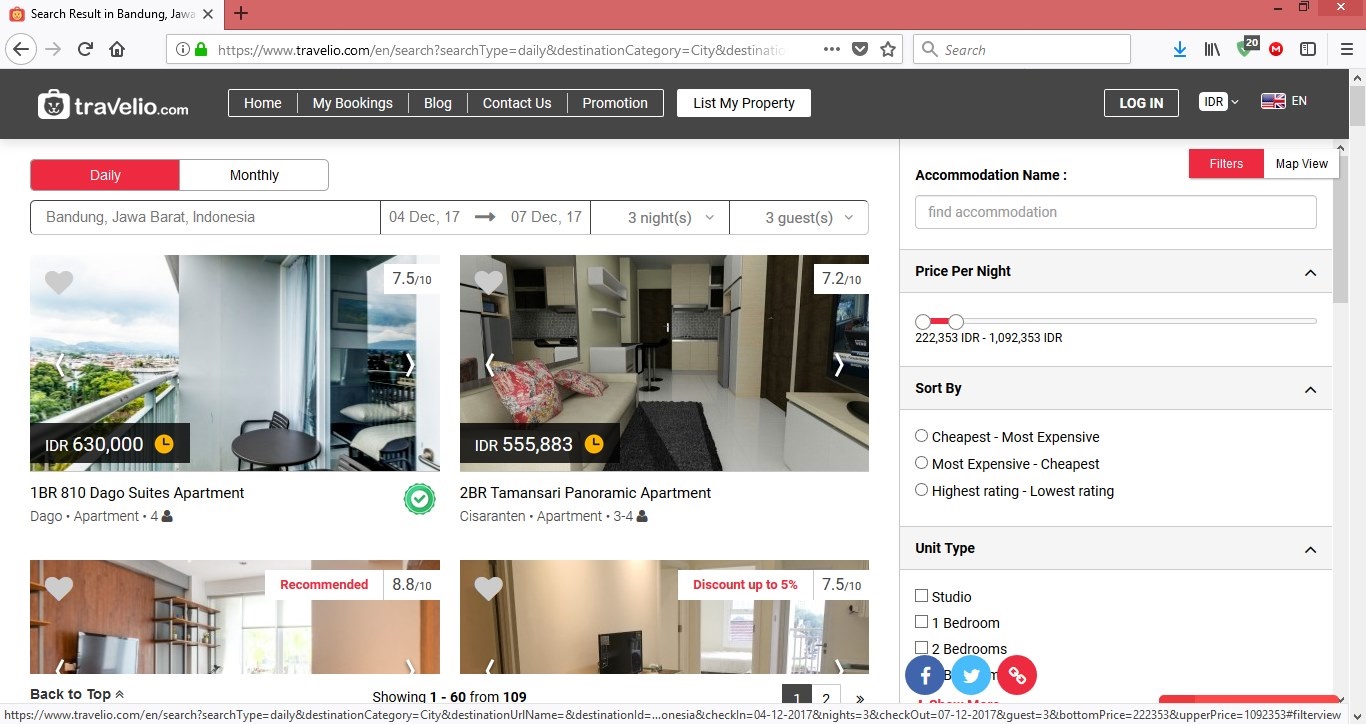1366x724 pixels.
Task: Copy link using red chain icon
Action: click(x=1016, y=676)
